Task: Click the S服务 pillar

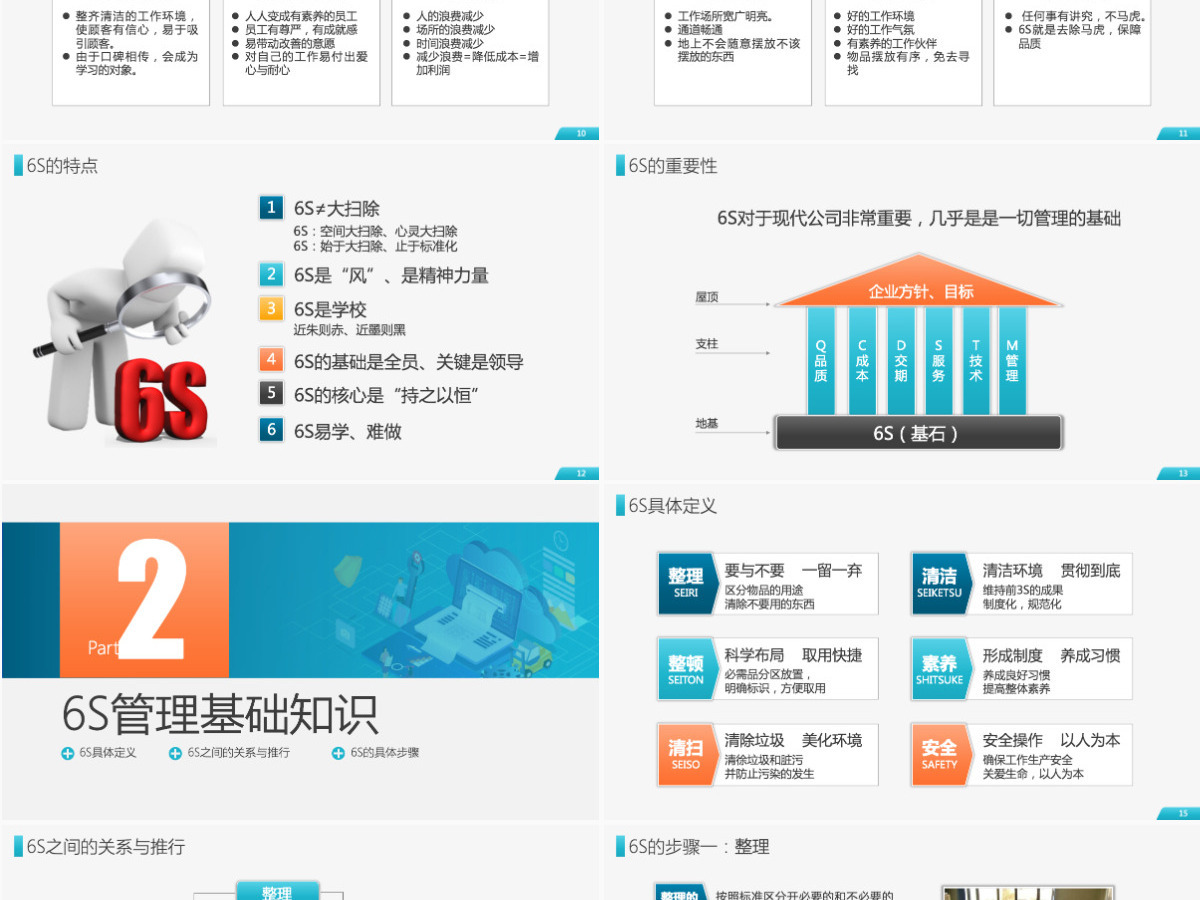Action: [x=938, y=361]
